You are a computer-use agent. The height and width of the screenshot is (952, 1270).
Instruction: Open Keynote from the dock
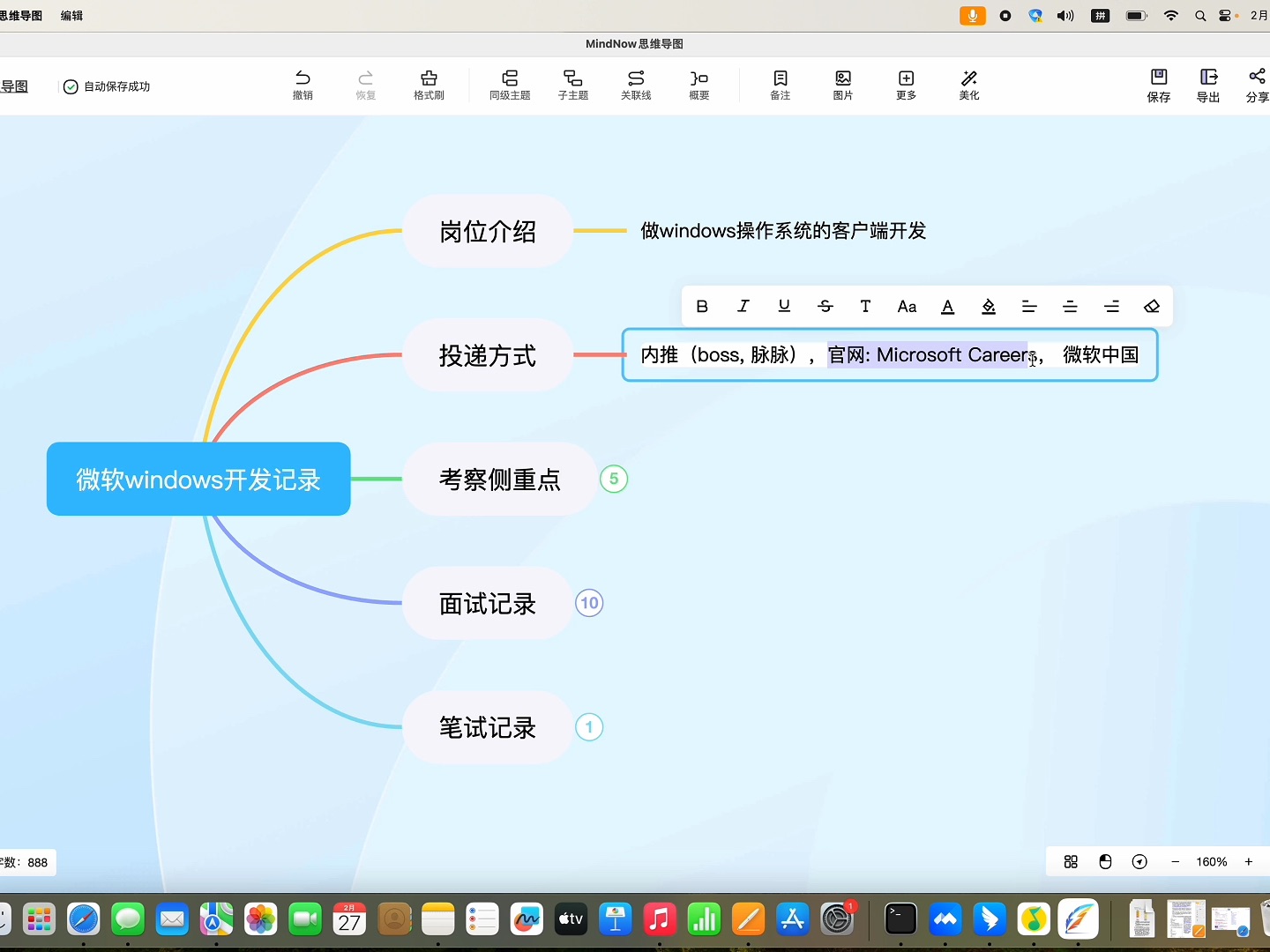(616, 919)
